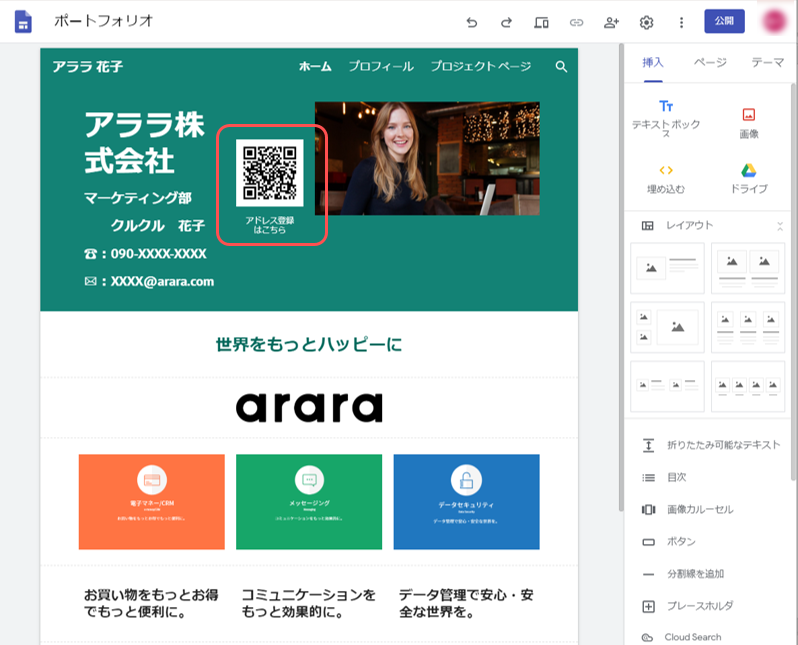
Task: Open the three-dot more menu
Action: [x=681, y=22]
